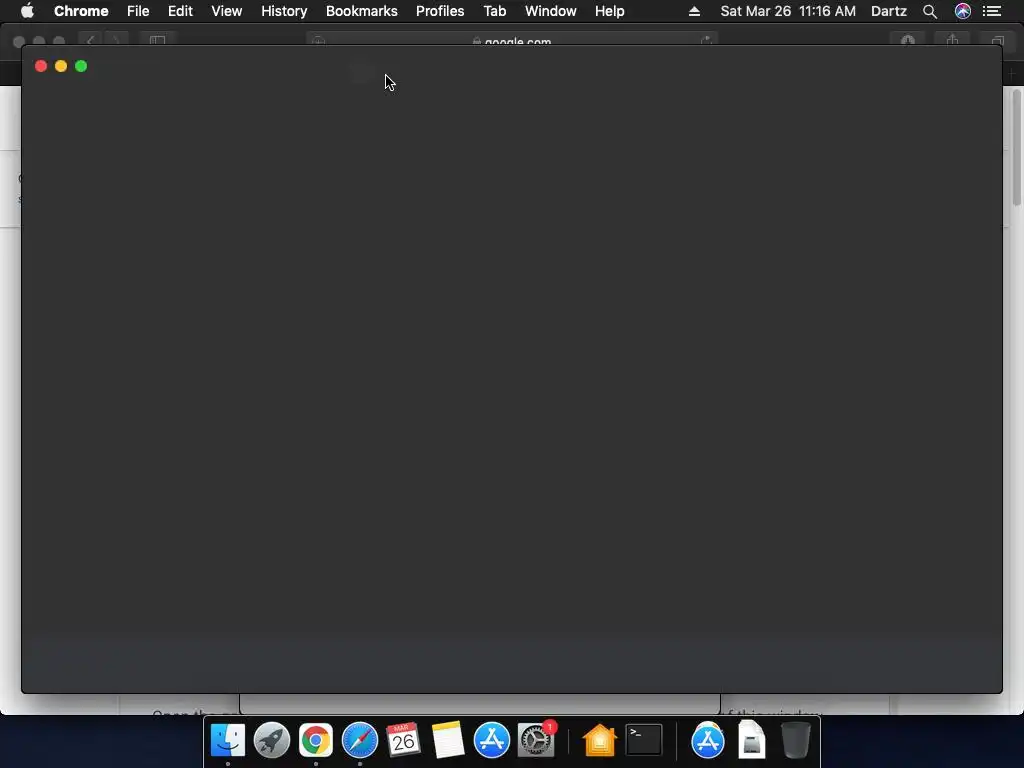Open Siri from the menu bar

coord(963,11)
